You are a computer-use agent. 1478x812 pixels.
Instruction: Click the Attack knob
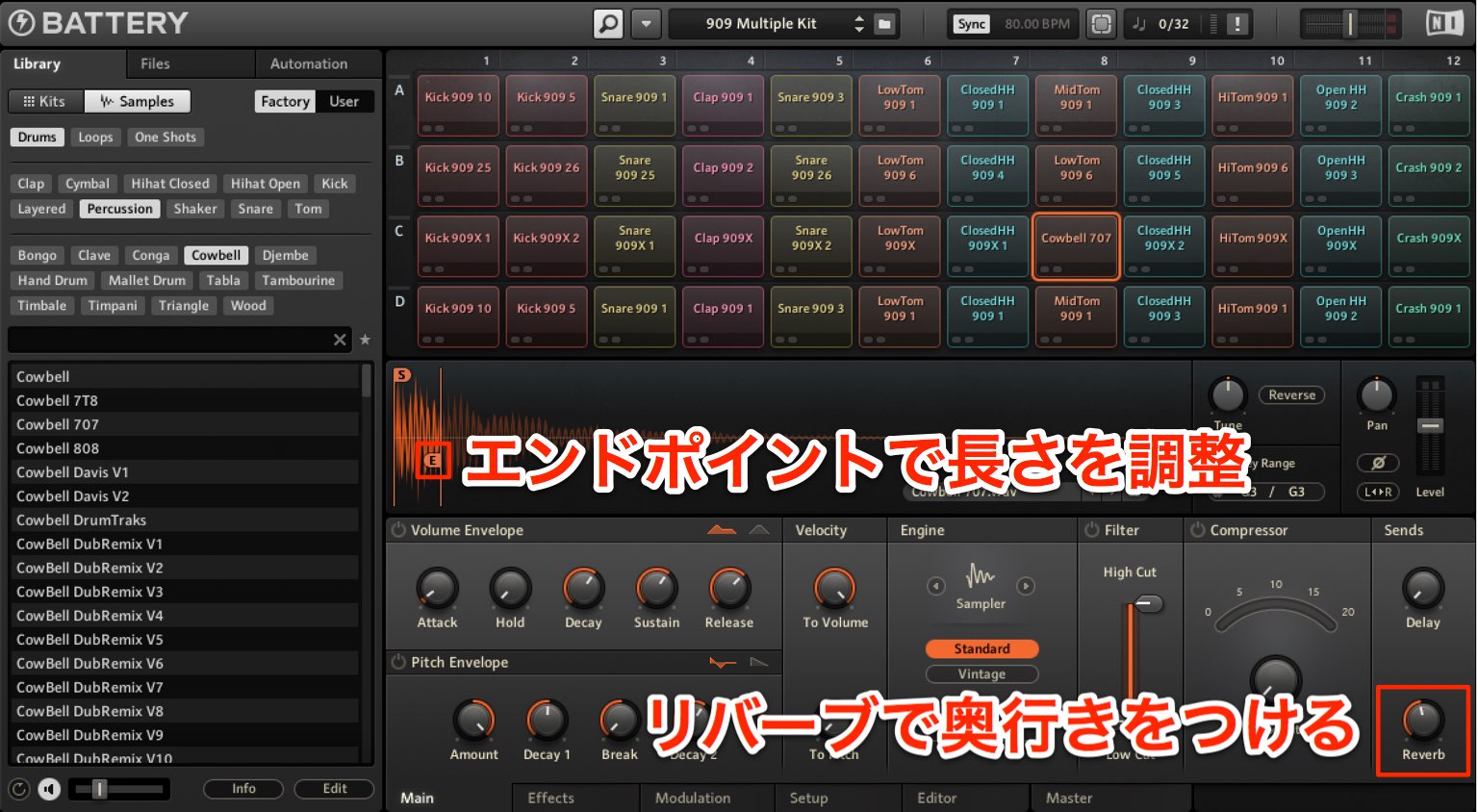437,588
